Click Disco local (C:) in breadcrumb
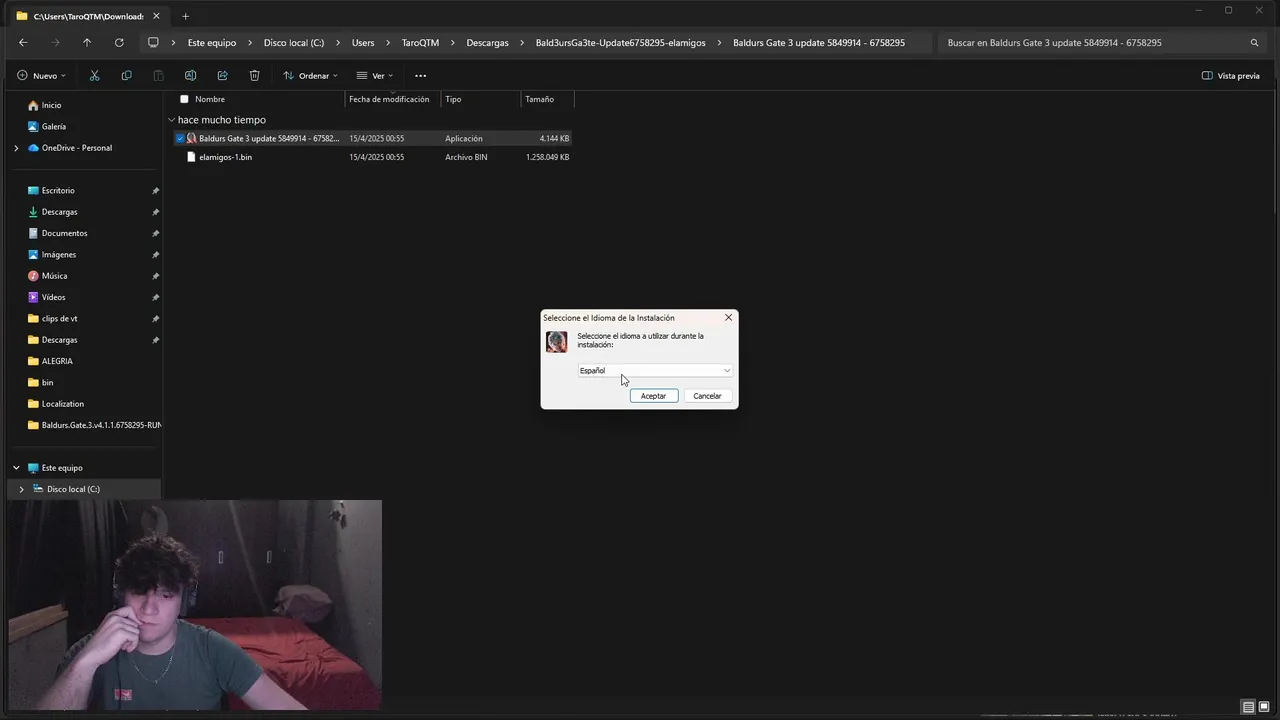Viewport: 1280px width, 720px height. pos(294,43)
